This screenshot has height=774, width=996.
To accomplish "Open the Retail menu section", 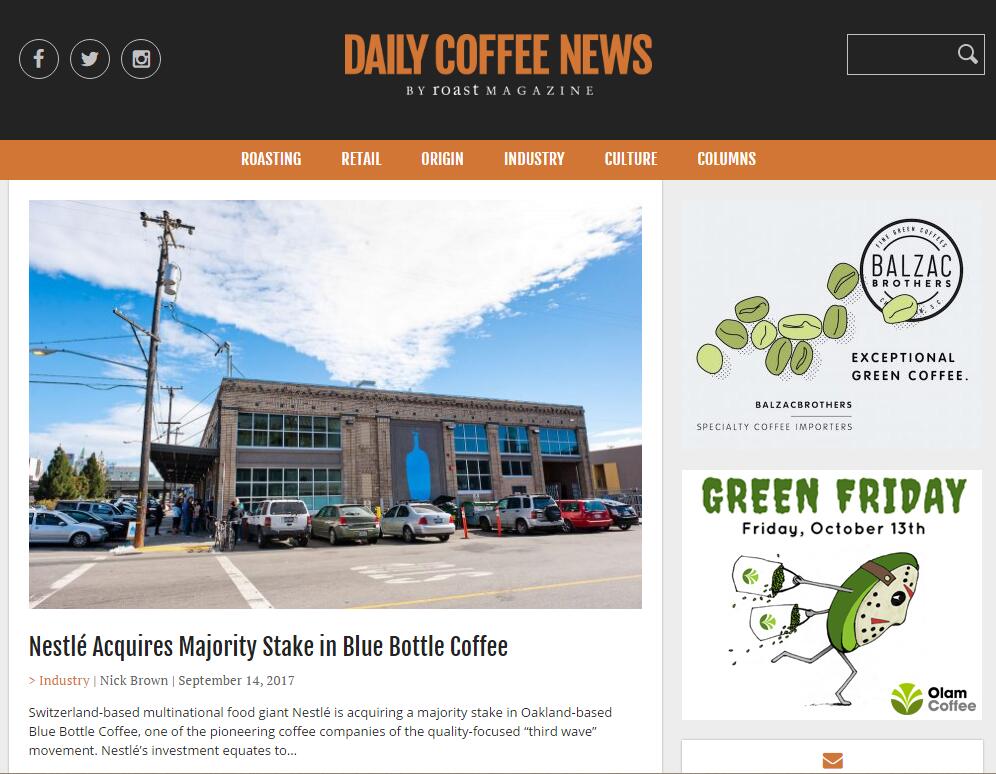I will point(361,159).
